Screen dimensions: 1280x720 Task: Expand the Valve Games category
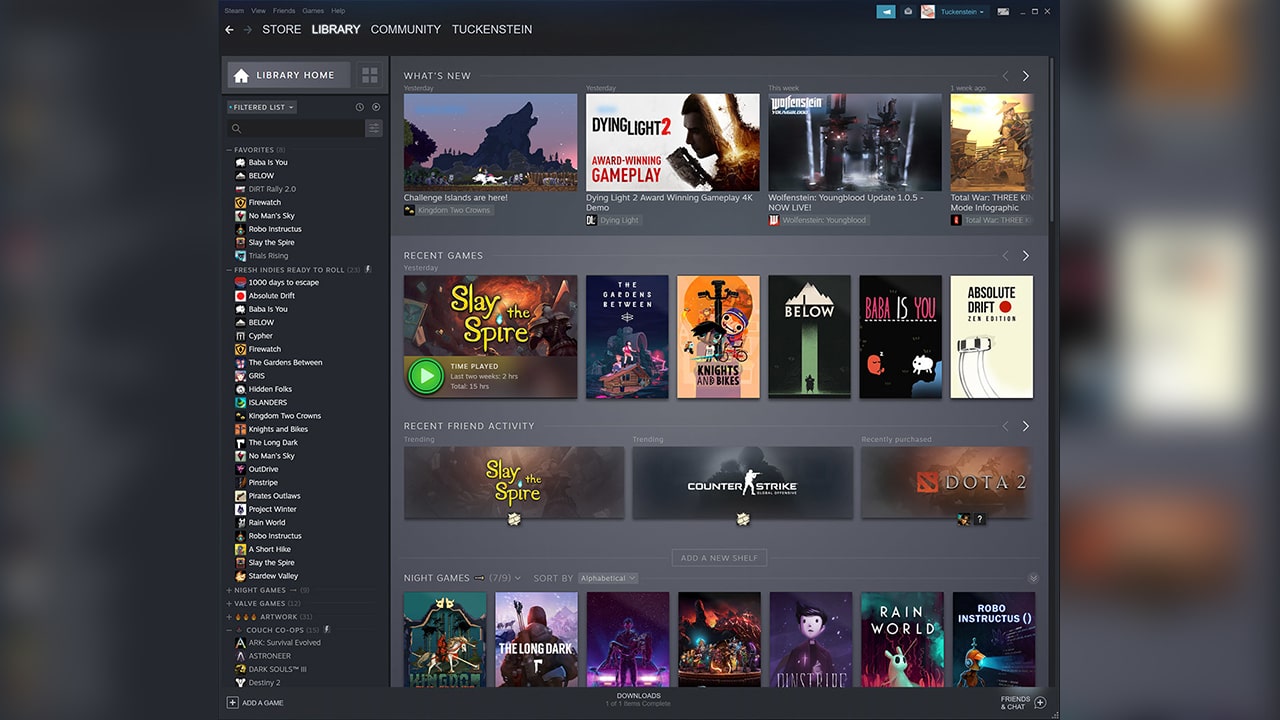(229, 603)
